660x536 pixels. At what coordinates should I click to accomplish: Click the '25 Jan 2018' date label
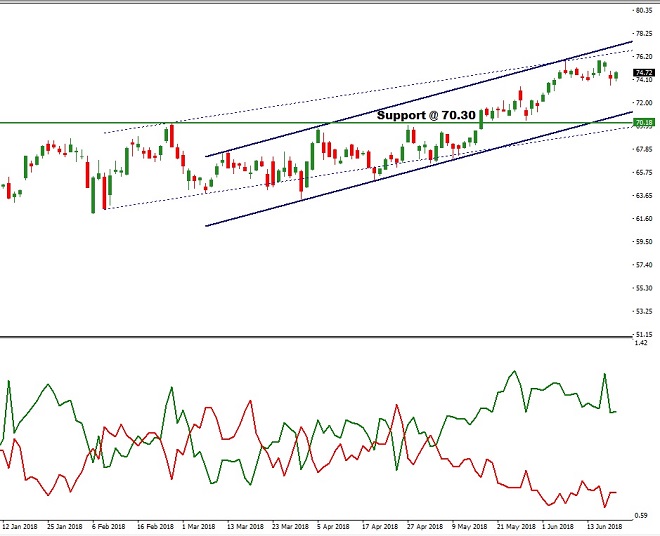point(64,527)
